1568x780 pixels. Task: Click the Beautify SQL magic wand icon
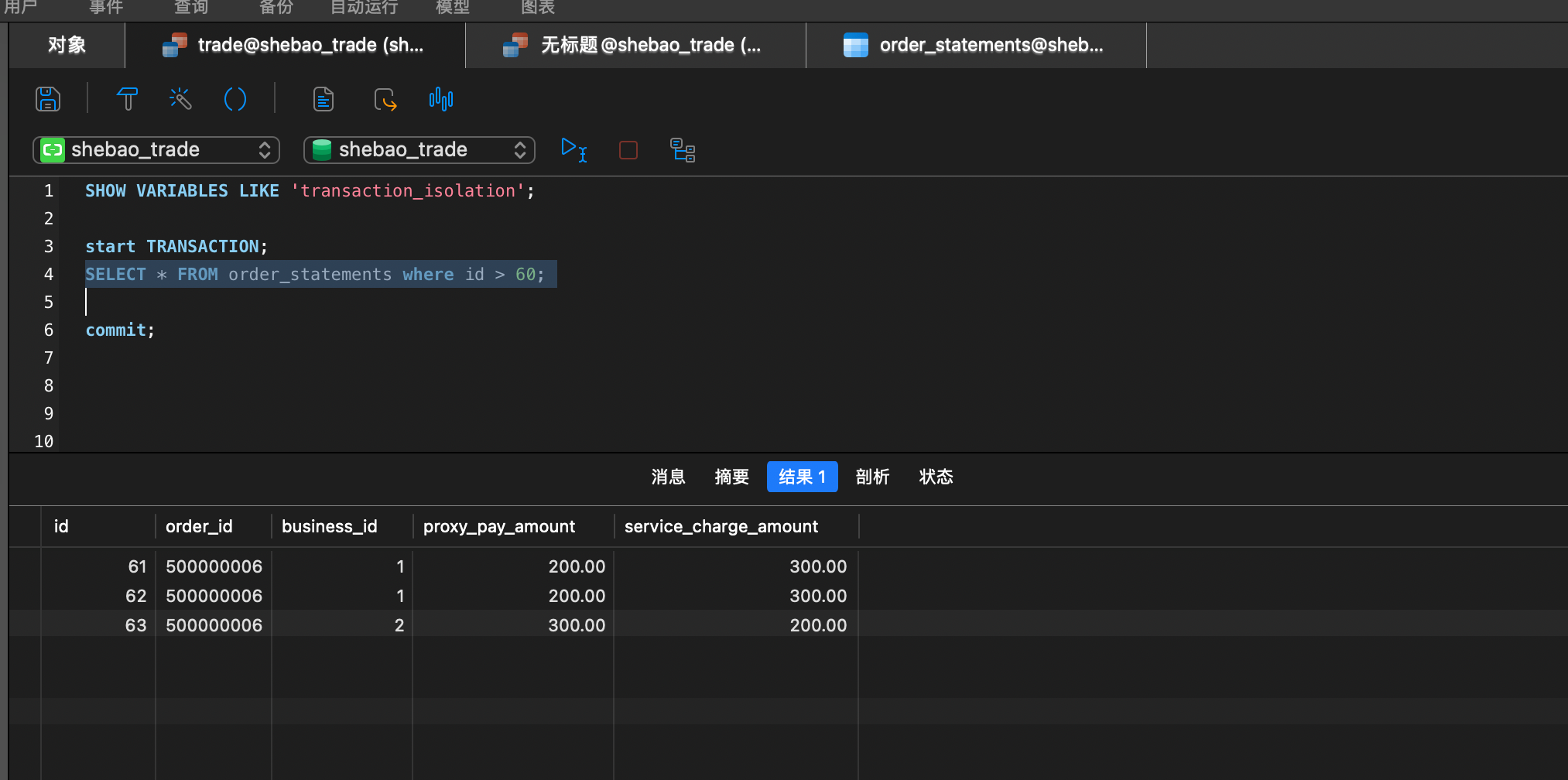click(x=180, y=99)
